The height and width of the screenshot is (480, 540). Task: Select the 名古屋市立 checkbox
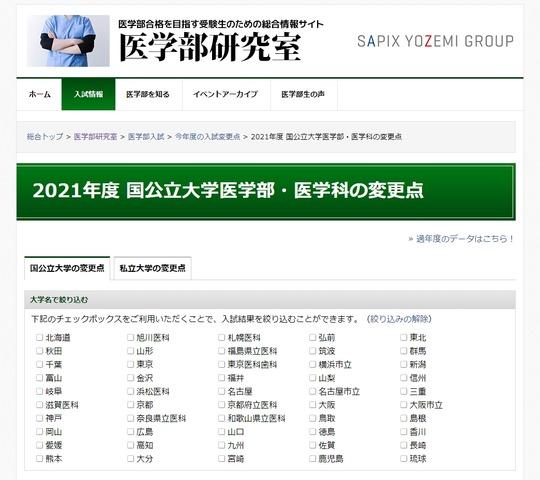312,391
